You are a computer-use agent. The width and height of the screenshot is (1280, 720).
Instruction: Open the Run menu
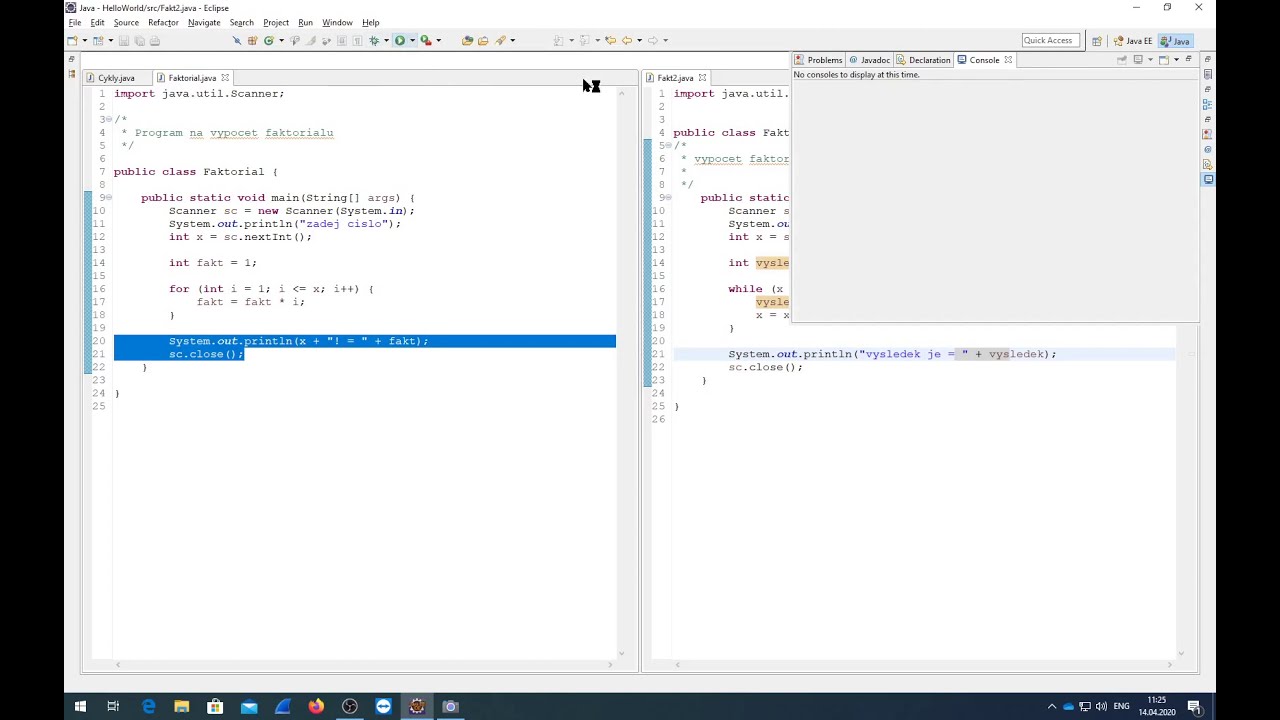pos(305,22)
